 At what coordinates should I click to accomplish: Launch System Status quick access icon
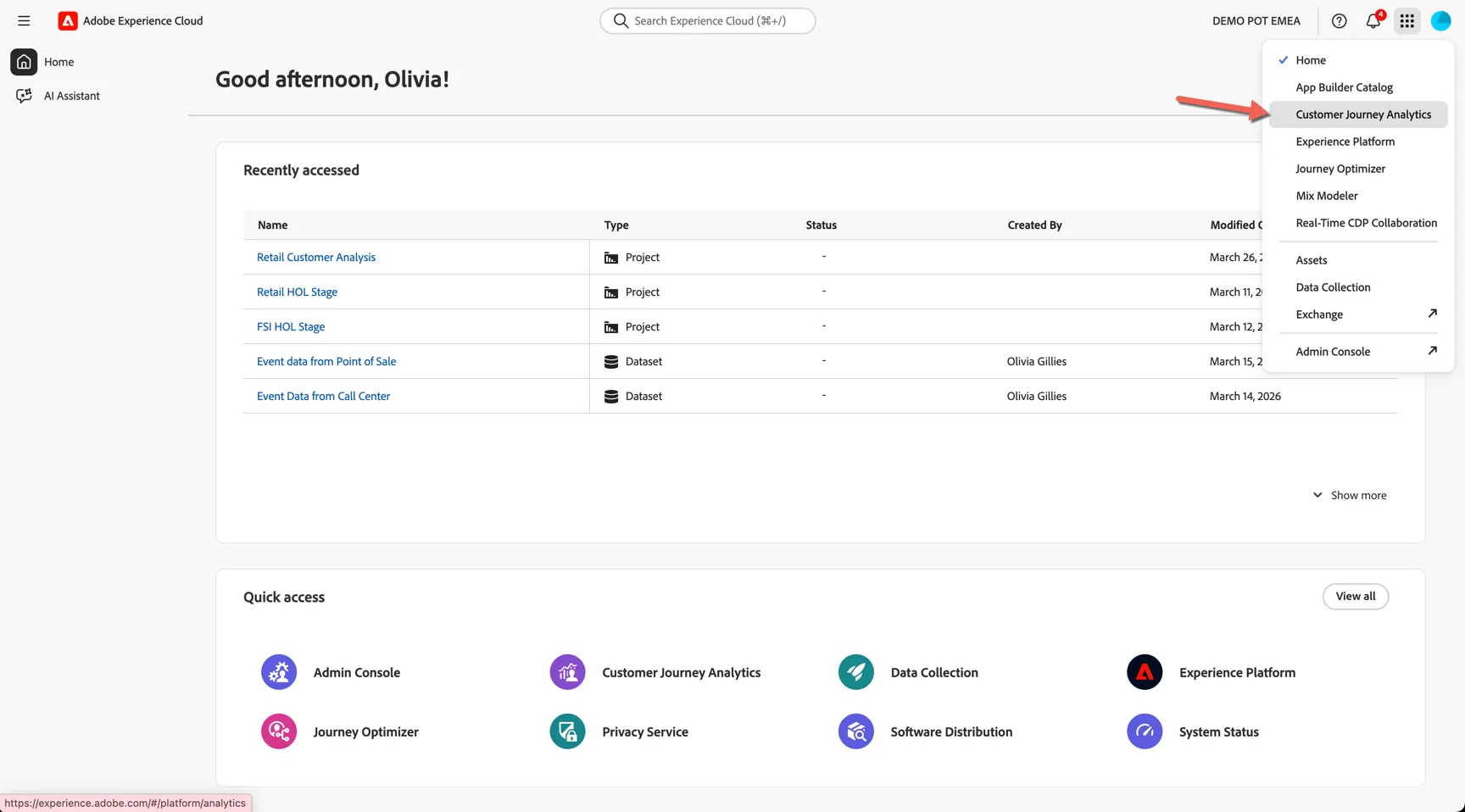click(1145, 731)
